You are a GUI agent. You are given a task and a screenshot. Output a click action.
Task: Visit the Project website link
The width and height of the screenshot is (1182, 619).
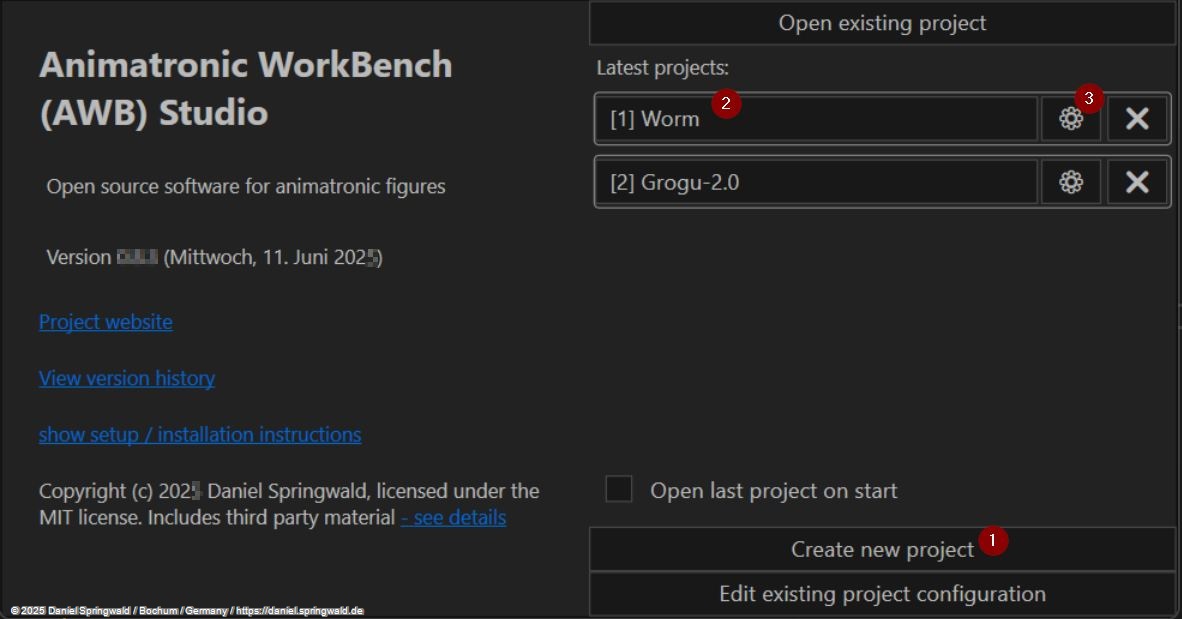pos(105,322)
